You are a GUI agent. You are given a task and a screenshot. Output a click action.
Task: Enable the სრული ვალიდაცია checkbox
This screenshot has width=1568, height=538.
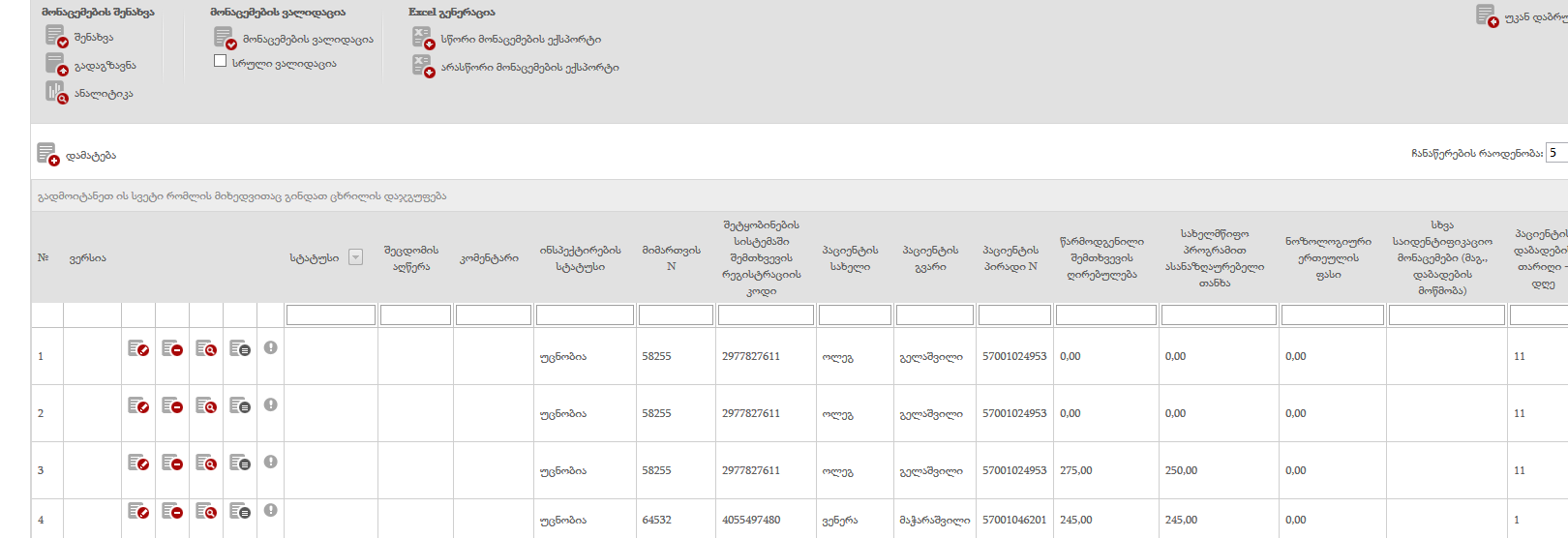pyautogui.click(x=220, y=61)
